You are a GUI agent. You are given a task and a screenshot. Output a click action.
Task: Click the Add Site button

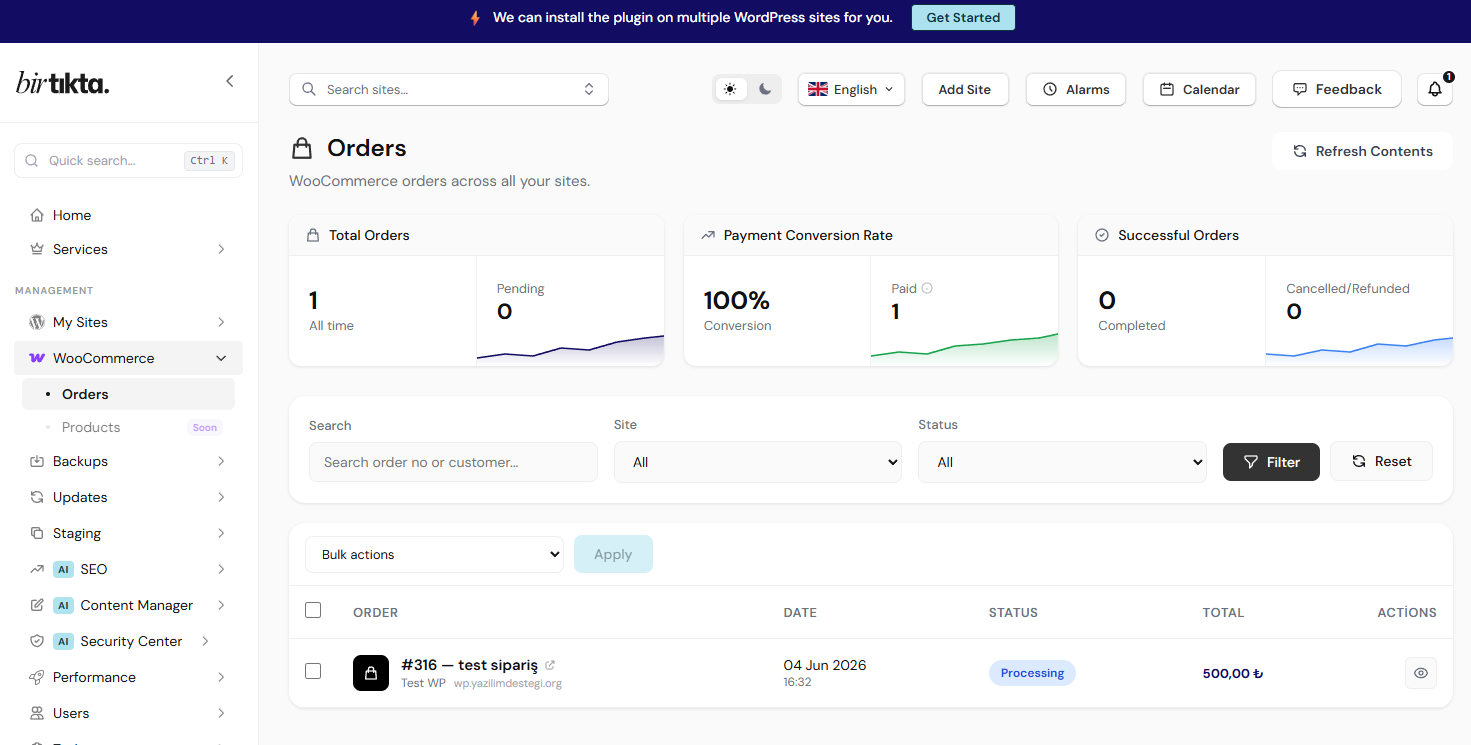[965, 89]
